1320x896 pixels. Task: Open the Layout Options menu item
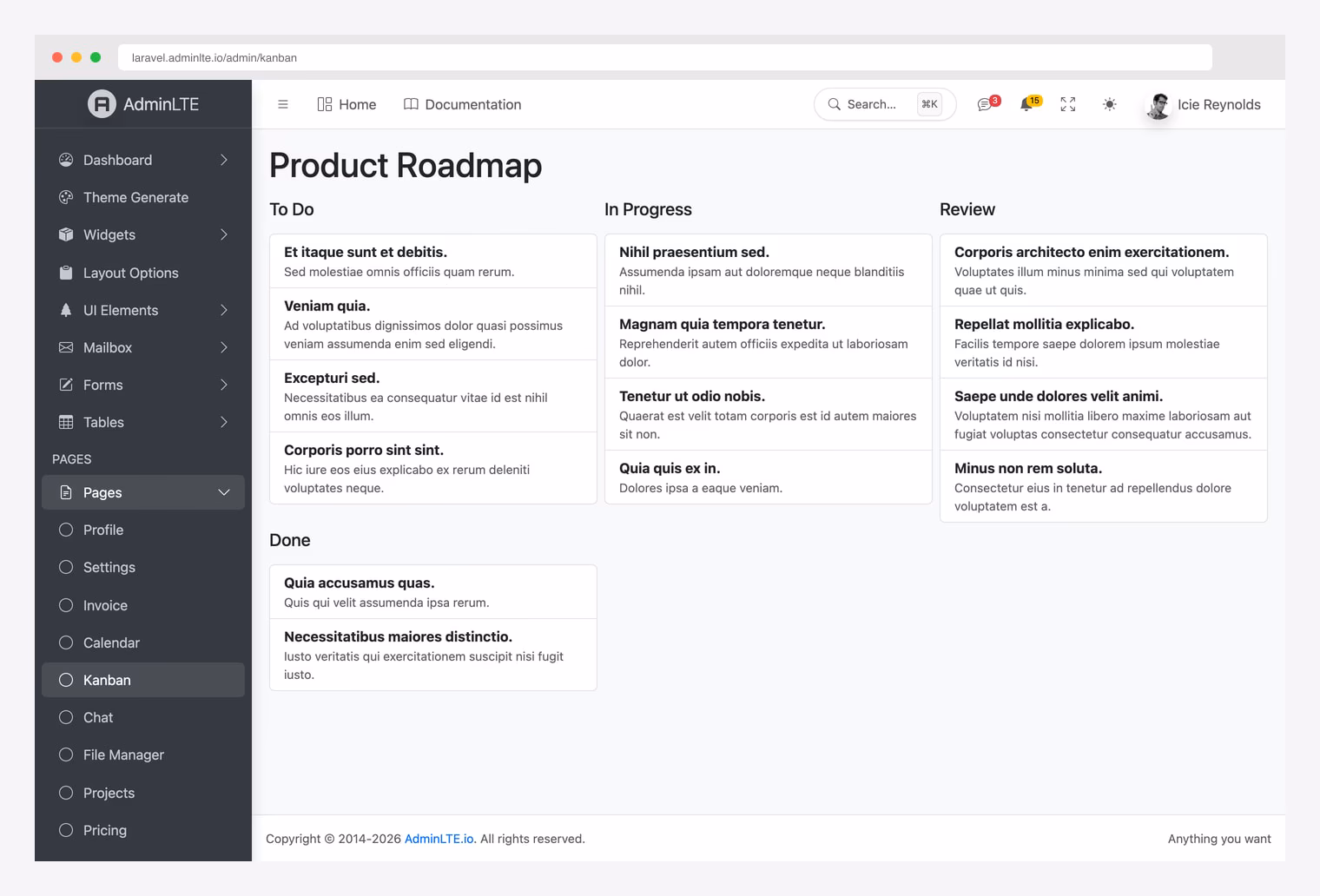143,273
